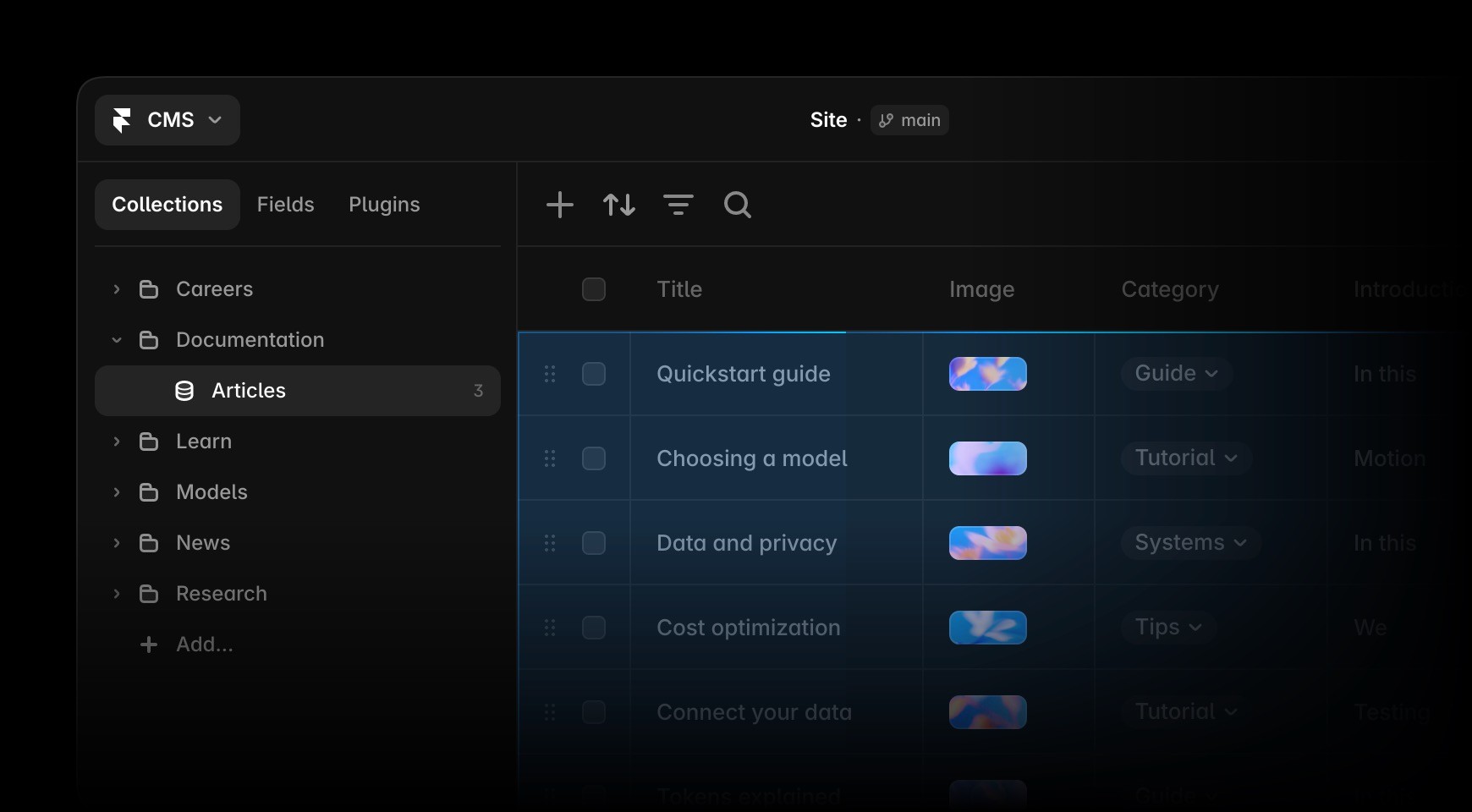Open the Data and privacy title cell
This screenshot has height=812, width=1472.
coord(777,543)
